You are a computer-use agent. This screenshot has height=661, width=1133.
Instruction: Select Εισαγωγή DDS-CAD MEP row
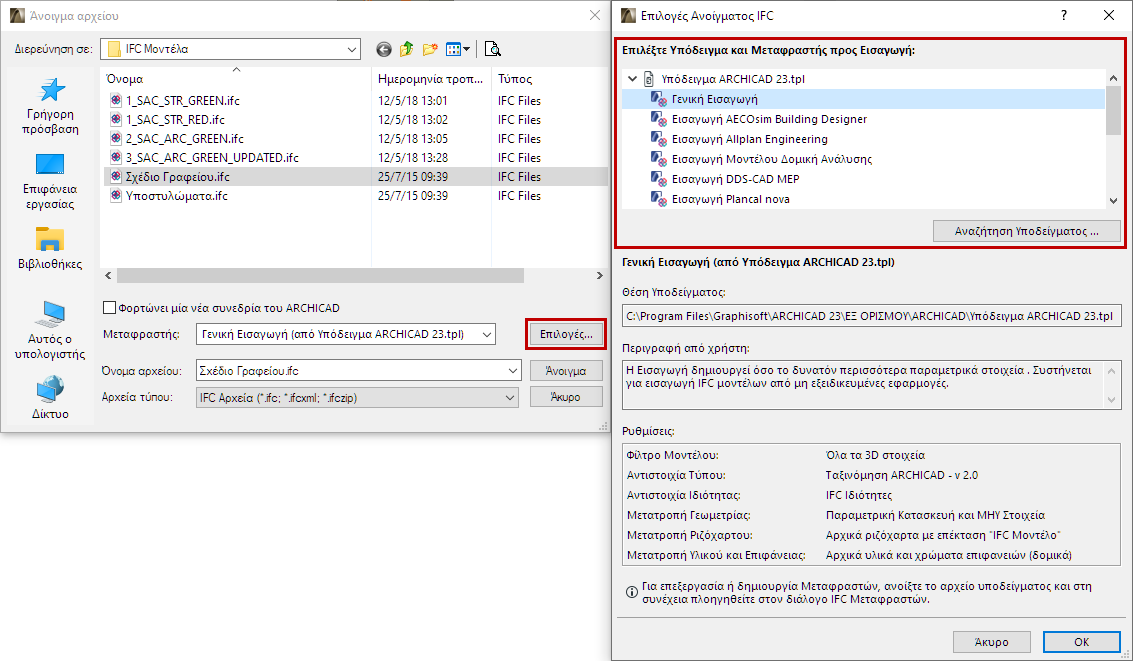click(x=863, y=178)
